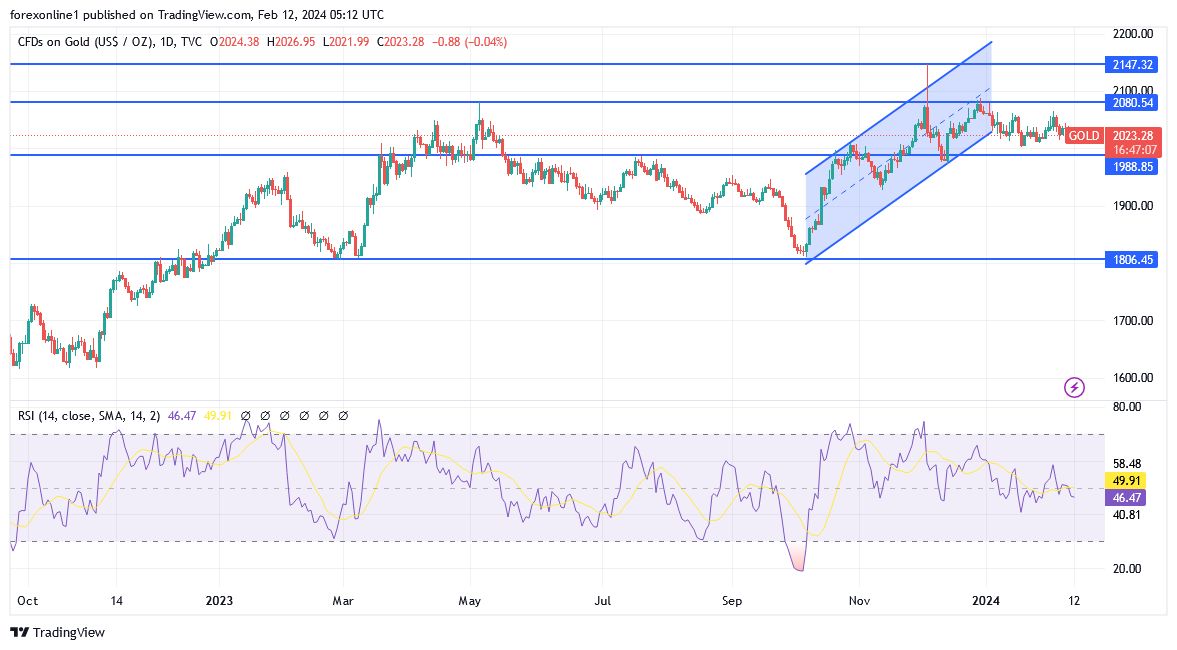Image resolution: width=1177 pixels, height=650 pixels.
Task: Click the 1600.00 price axis label
Action: point(1133,378)
